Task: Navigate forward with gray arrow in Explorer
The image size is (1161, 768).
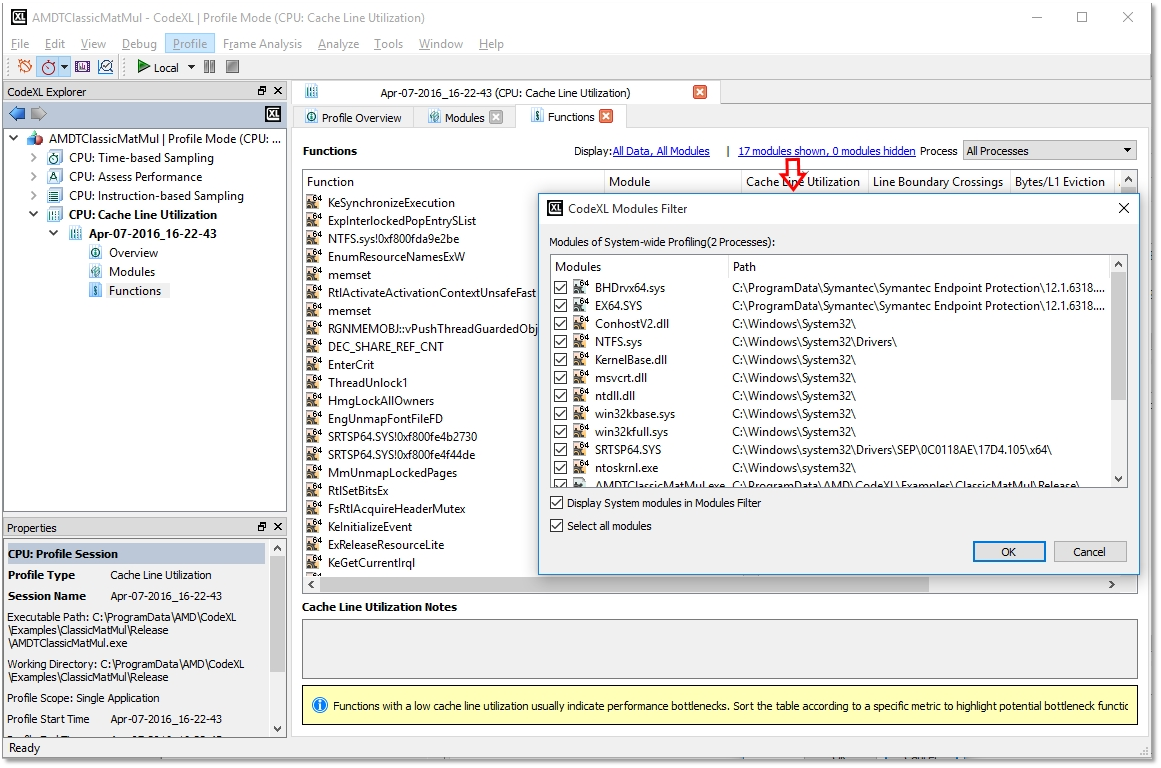Action: [39, 113]
